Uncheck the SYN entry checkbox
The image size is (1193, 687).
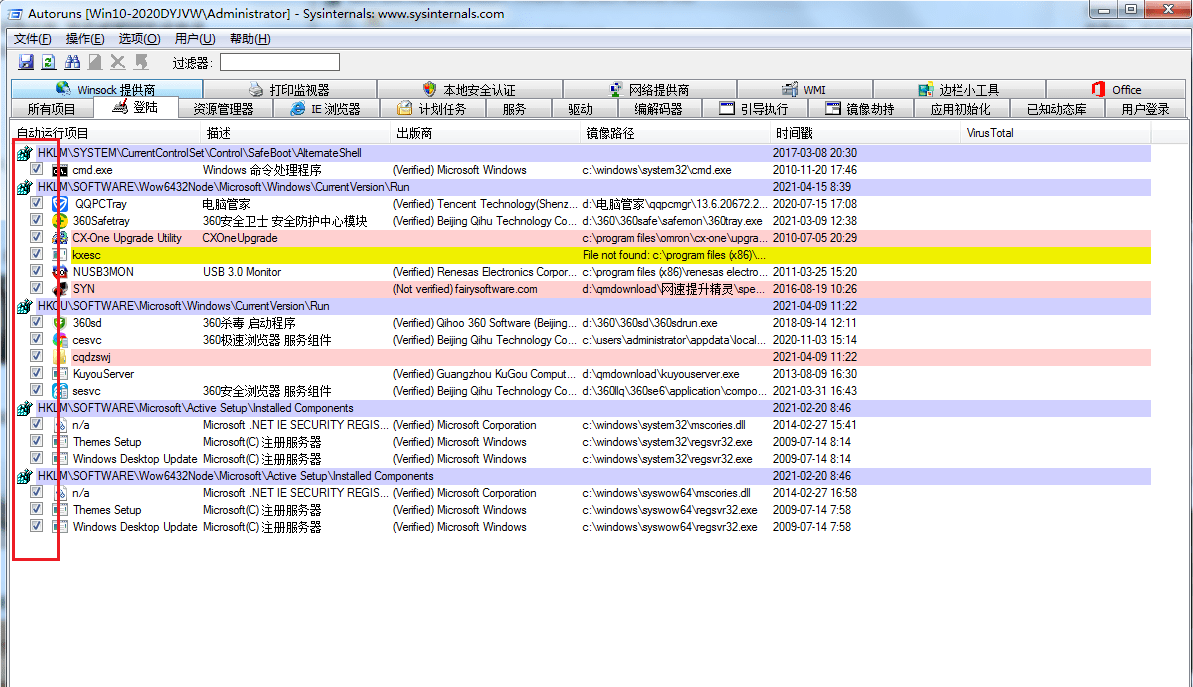pos(36,288)
